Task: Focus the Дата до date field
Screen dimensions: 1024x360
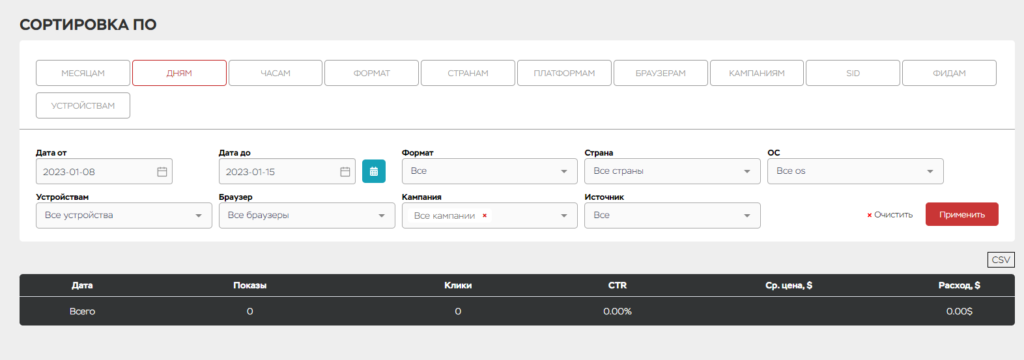Action: (x=287, y=171)
